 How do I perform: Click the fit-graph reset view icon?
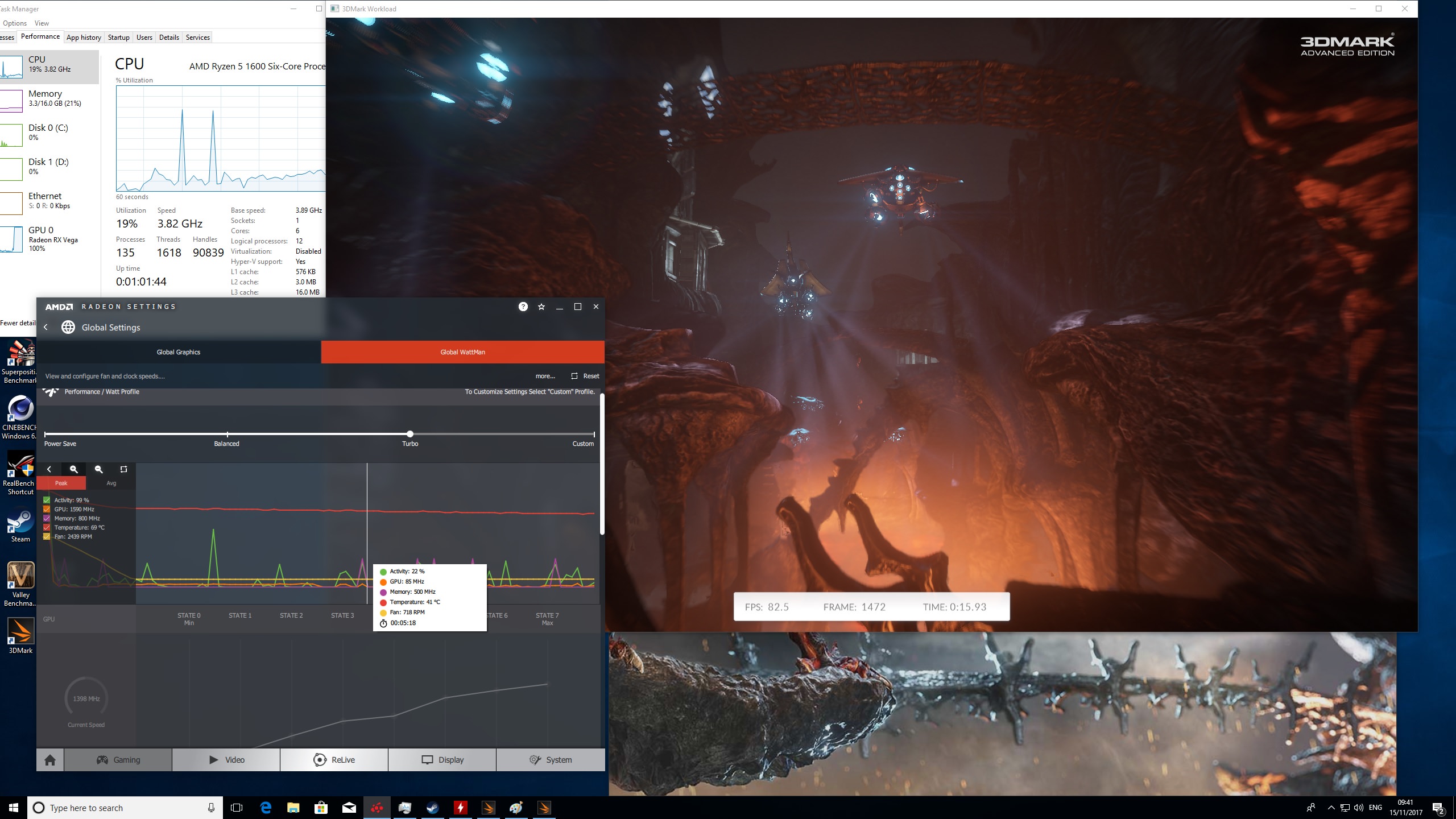[123, 469]
